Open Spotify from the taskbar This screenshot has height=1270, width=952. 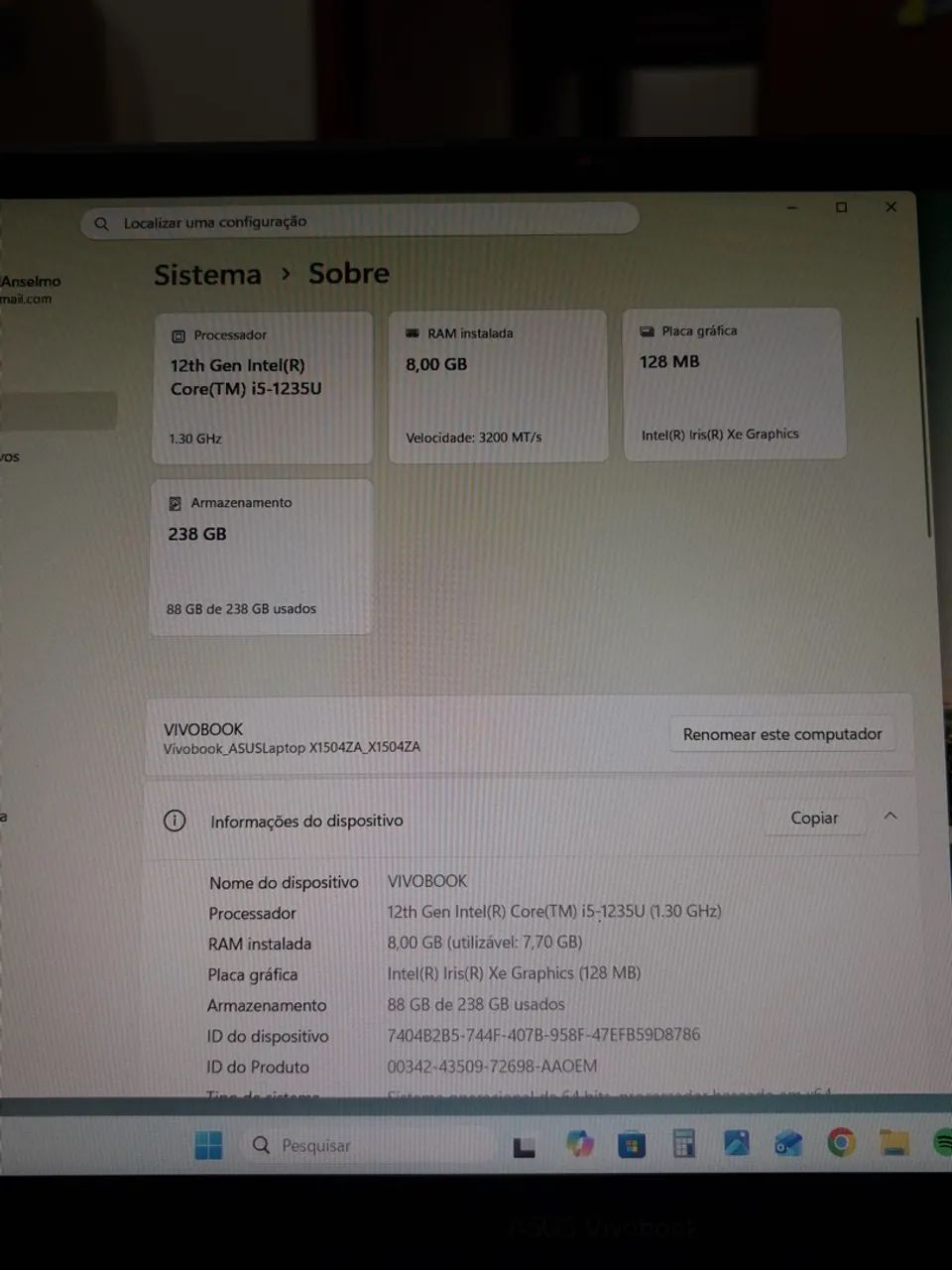click(x=943, y=1143)
